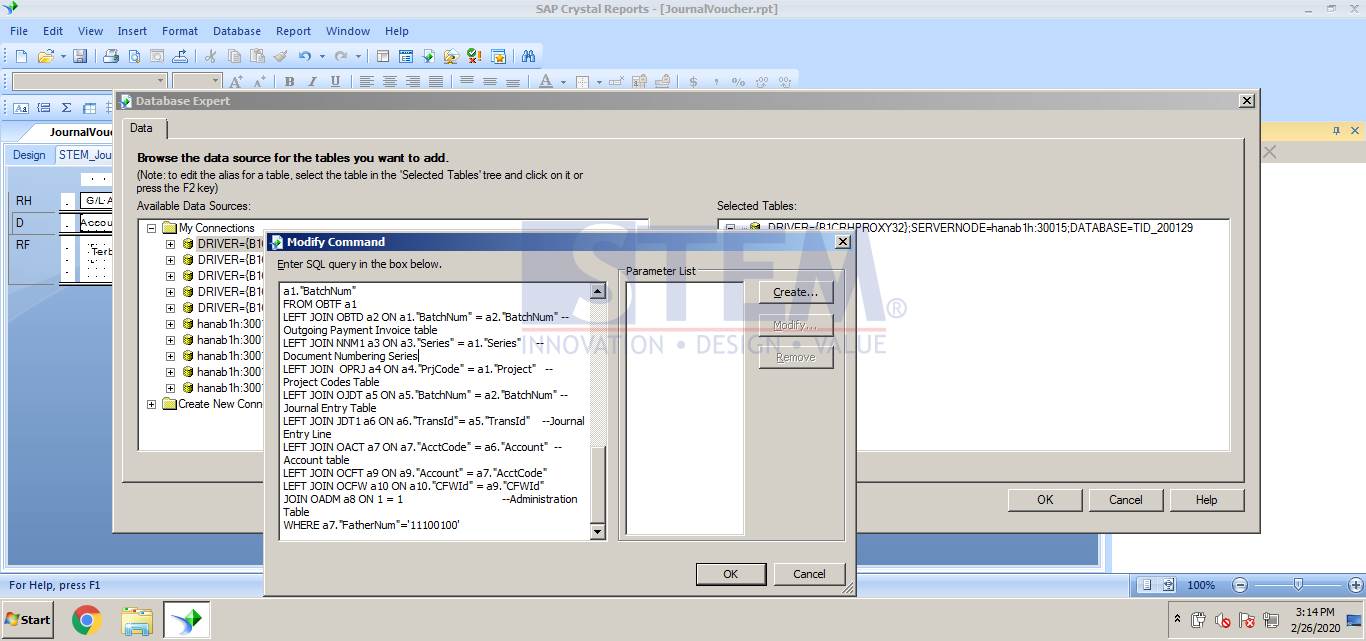Viewport: 1366px width, 641px height.
Task: Click the Align Center icon
Action: 389,81
